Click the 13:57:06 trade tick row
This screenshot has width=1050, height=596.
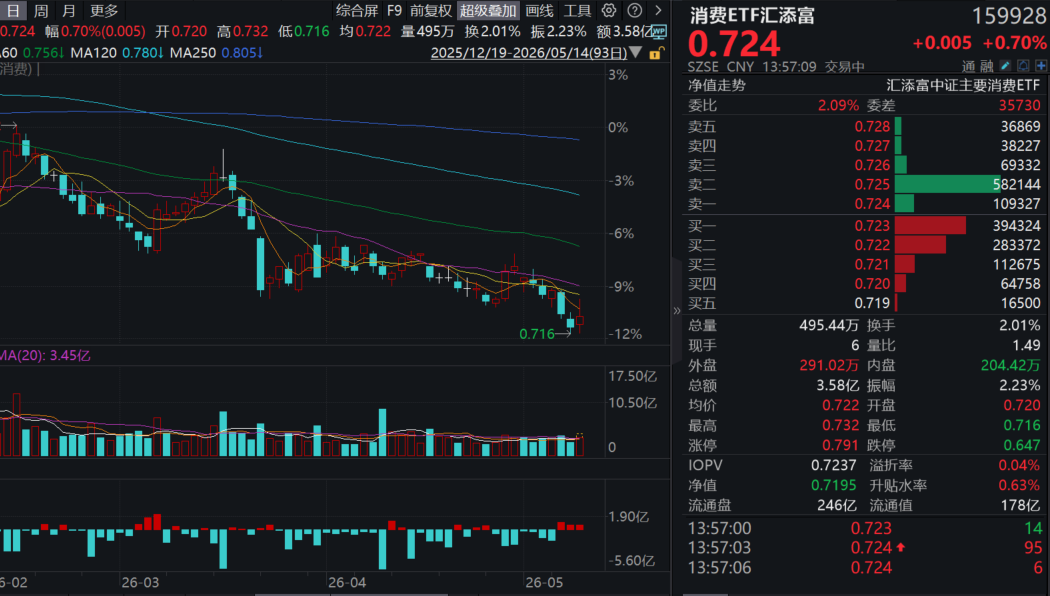(865, 568)
